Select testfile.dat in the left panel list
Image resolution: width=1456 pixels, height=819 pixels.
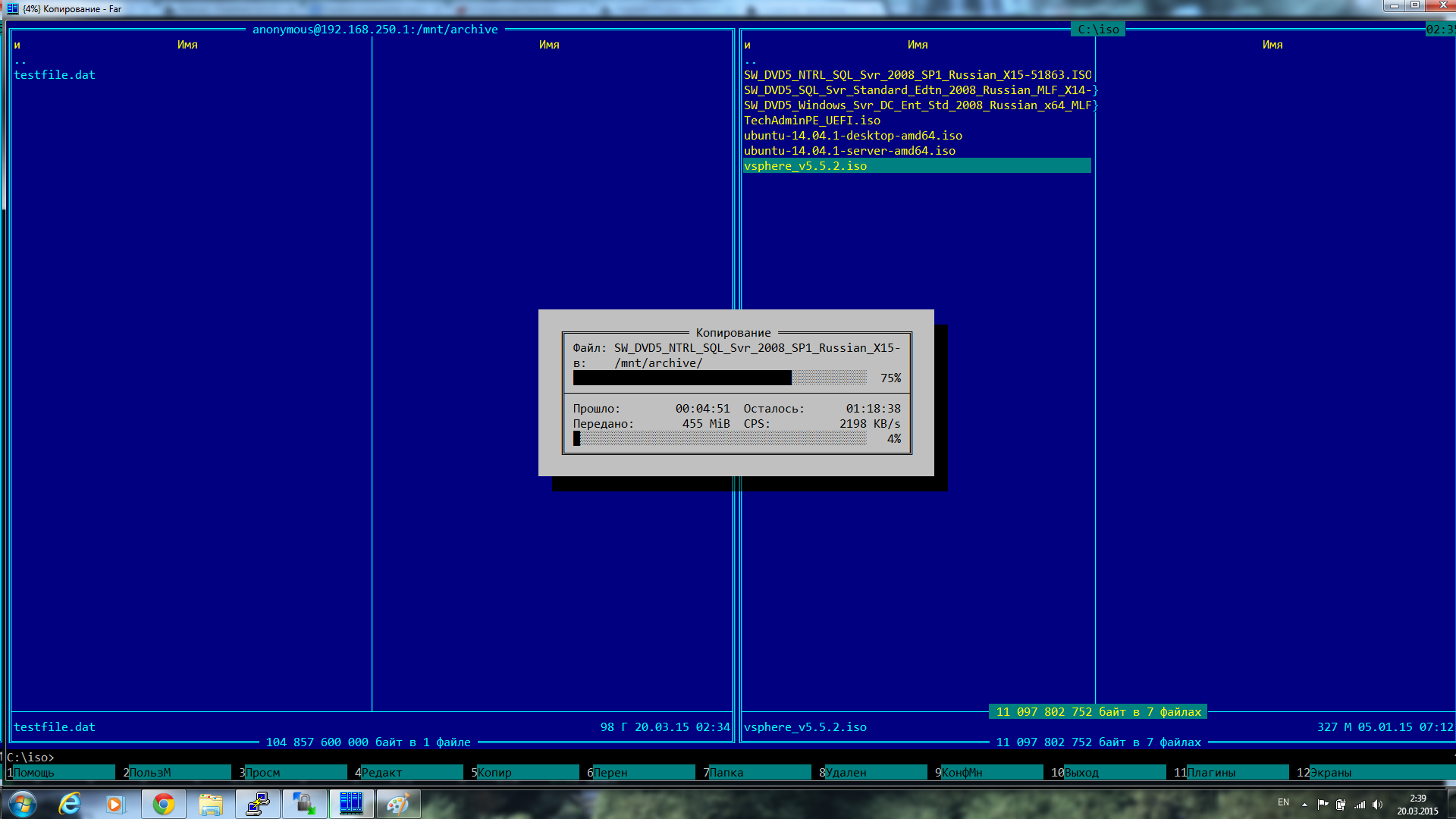click(x=55, y=74)
